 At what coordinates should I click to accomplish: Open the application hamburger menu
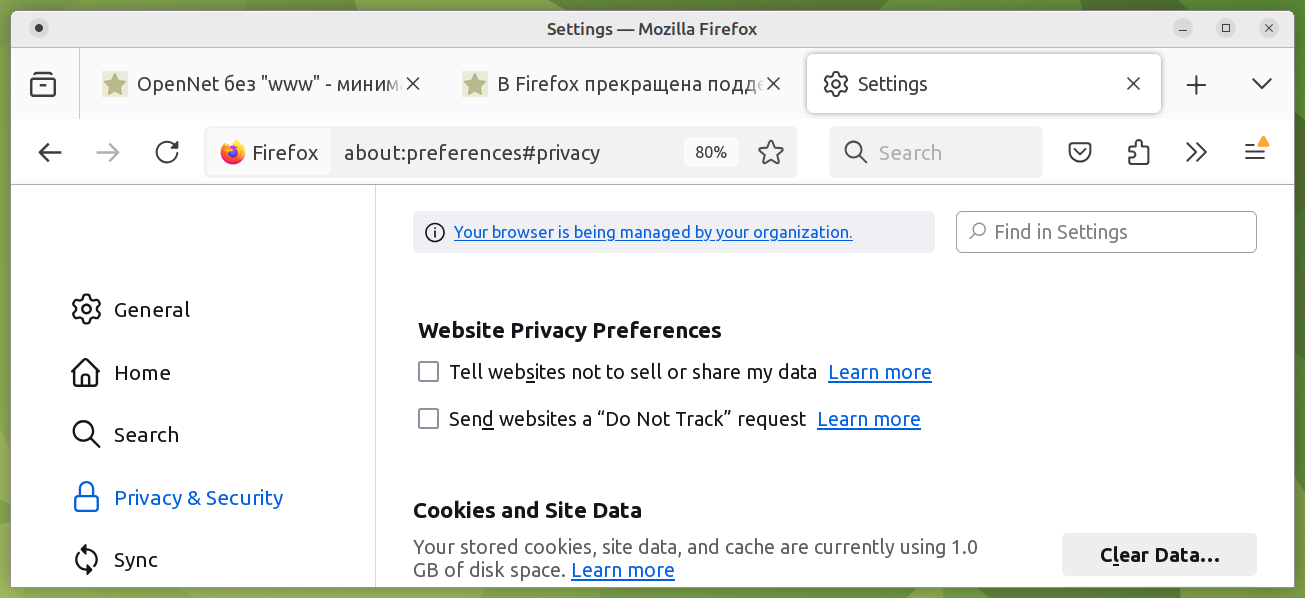click(1255, 152)
